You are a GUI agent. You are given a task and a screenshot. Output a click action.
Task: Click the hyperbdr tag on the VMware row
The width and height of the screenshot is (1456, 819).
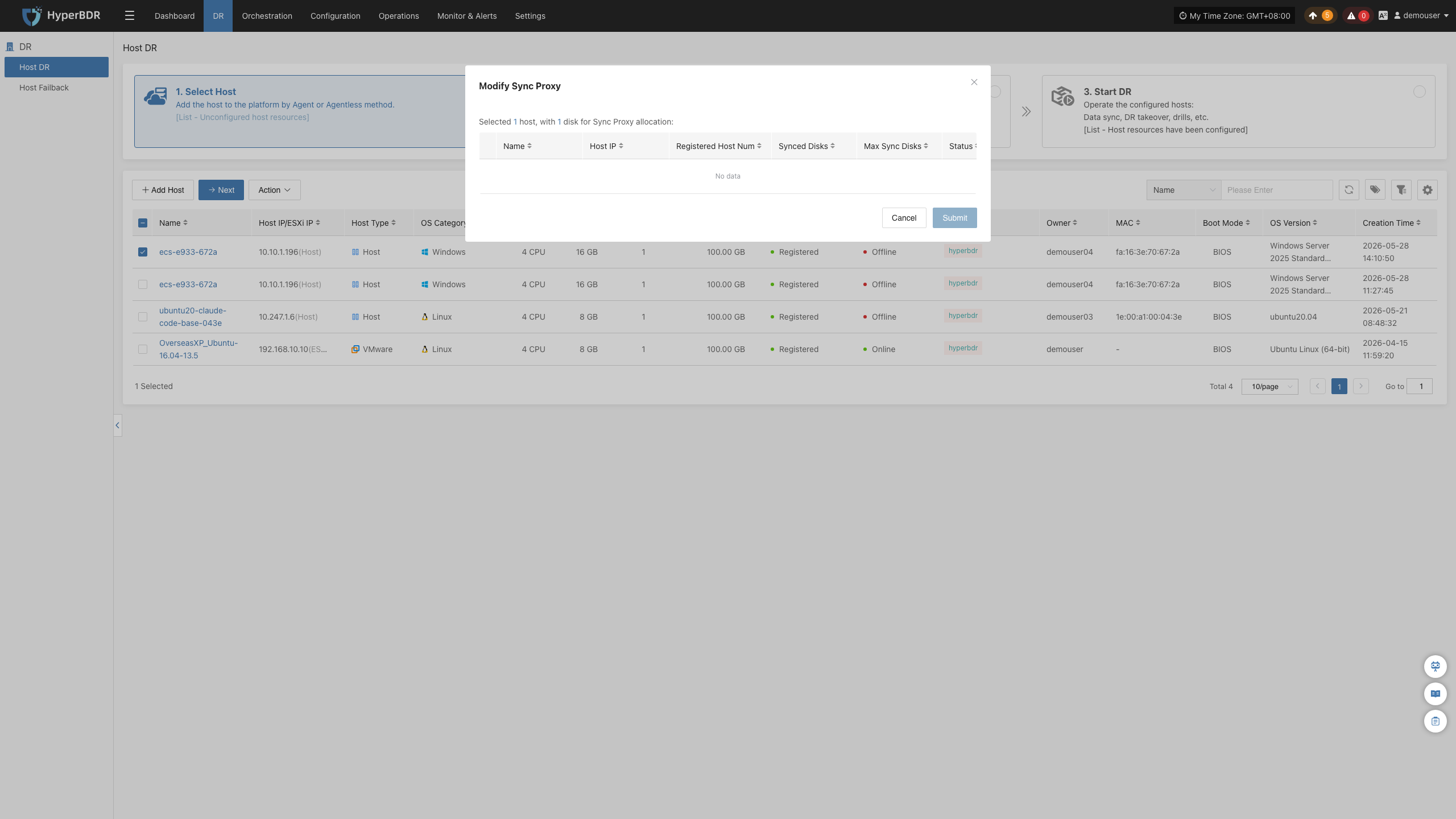pyautogui.click(x=963, y=348)
